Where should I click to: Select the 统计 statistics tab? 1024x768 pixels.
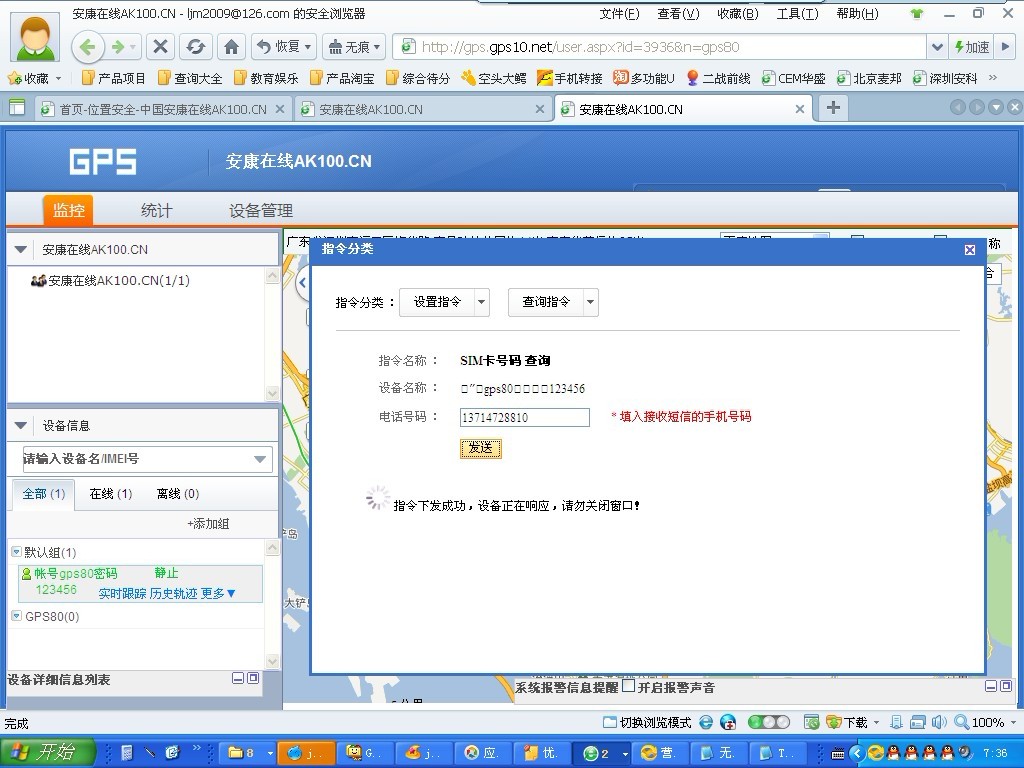click(157, 210)
